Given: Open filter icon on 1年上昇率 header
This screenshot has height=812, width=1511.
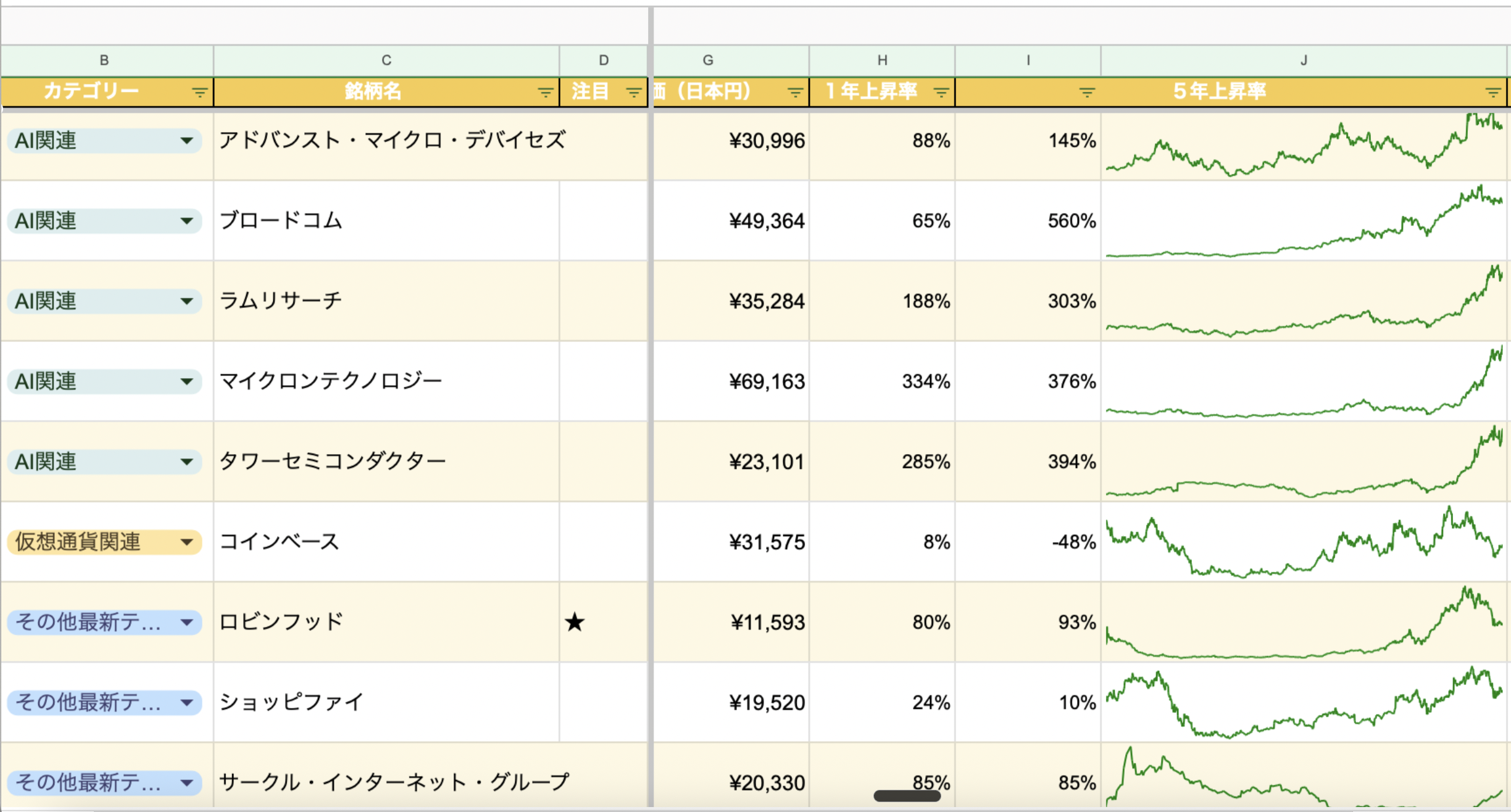Looking at the screenshot, I should pyautogui.click(x=941, y=93).
